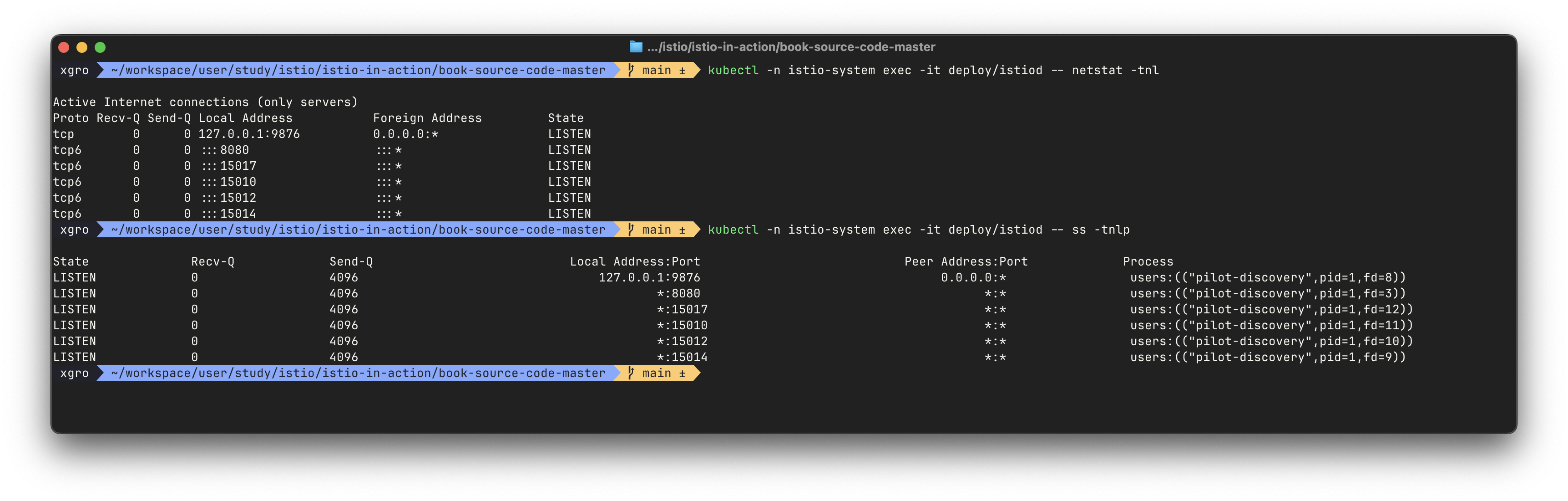1568x501 pixels.
Task: Click the ss 'Peer Address:Port' header
Action: click(x=966, y=261)
